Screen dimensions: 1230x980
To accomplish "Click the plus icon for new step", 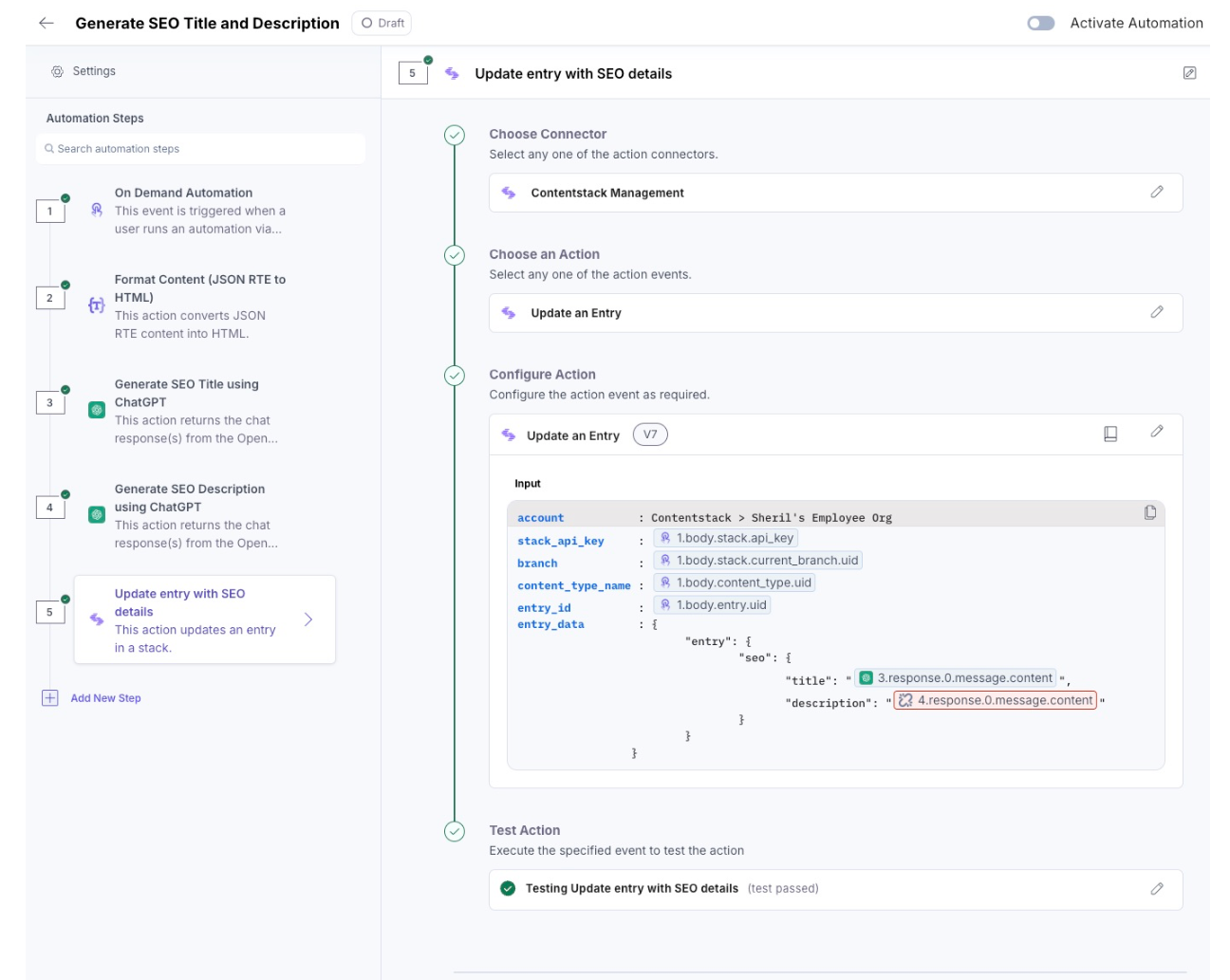I will 50,698.
